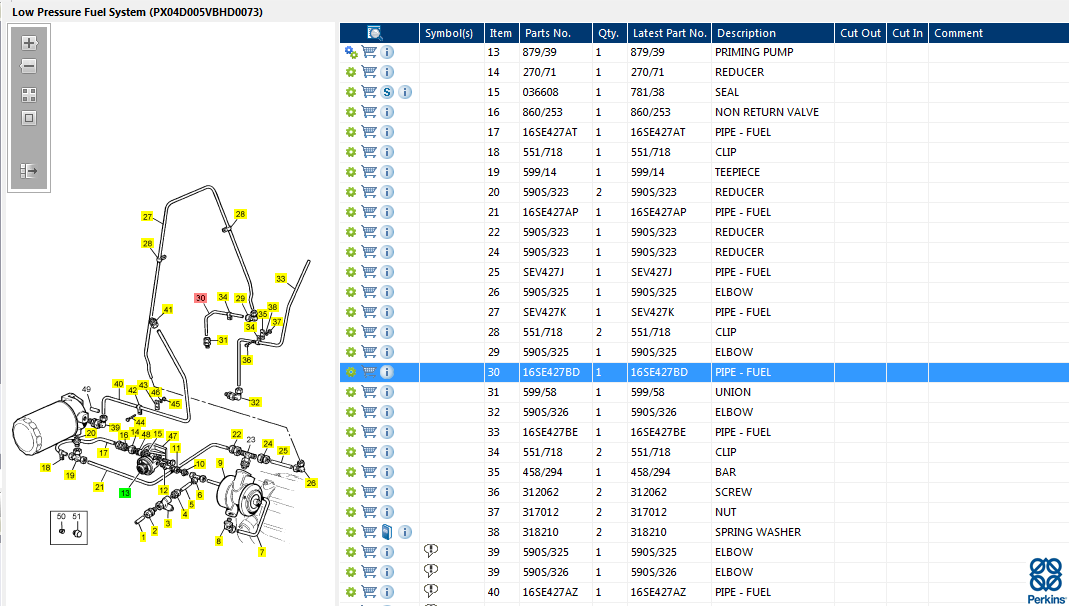Sort by the Qty. column header
Screen dimensions: 1069x606
pyautogui.click(x=608, y=33)
